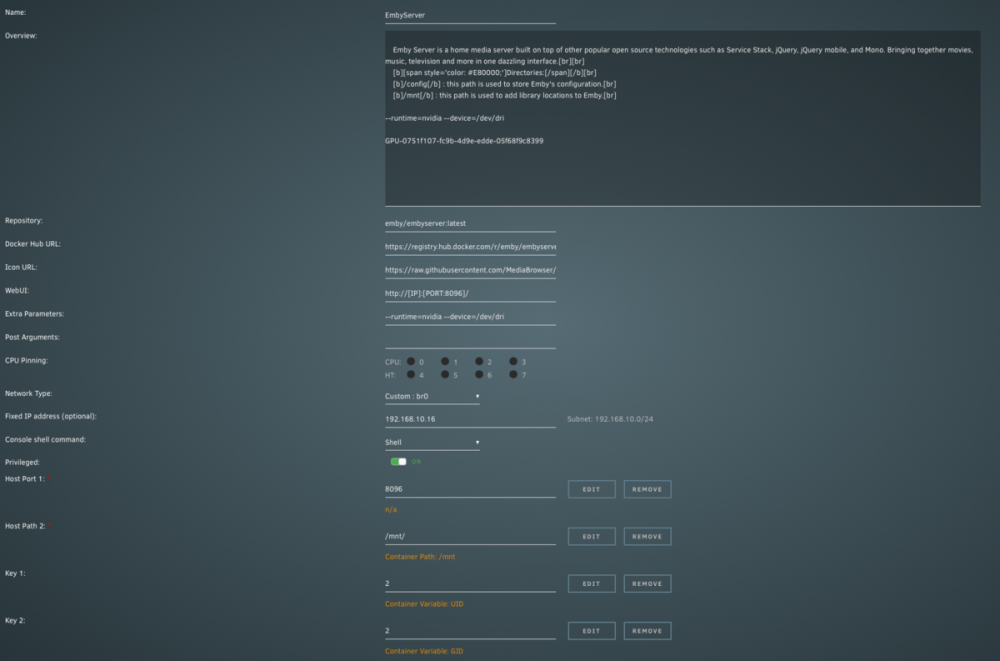Toggle HT 6 pinning checkbox
The width and height of the screenshot is (1000, 661).
click(x=479, y=375)
